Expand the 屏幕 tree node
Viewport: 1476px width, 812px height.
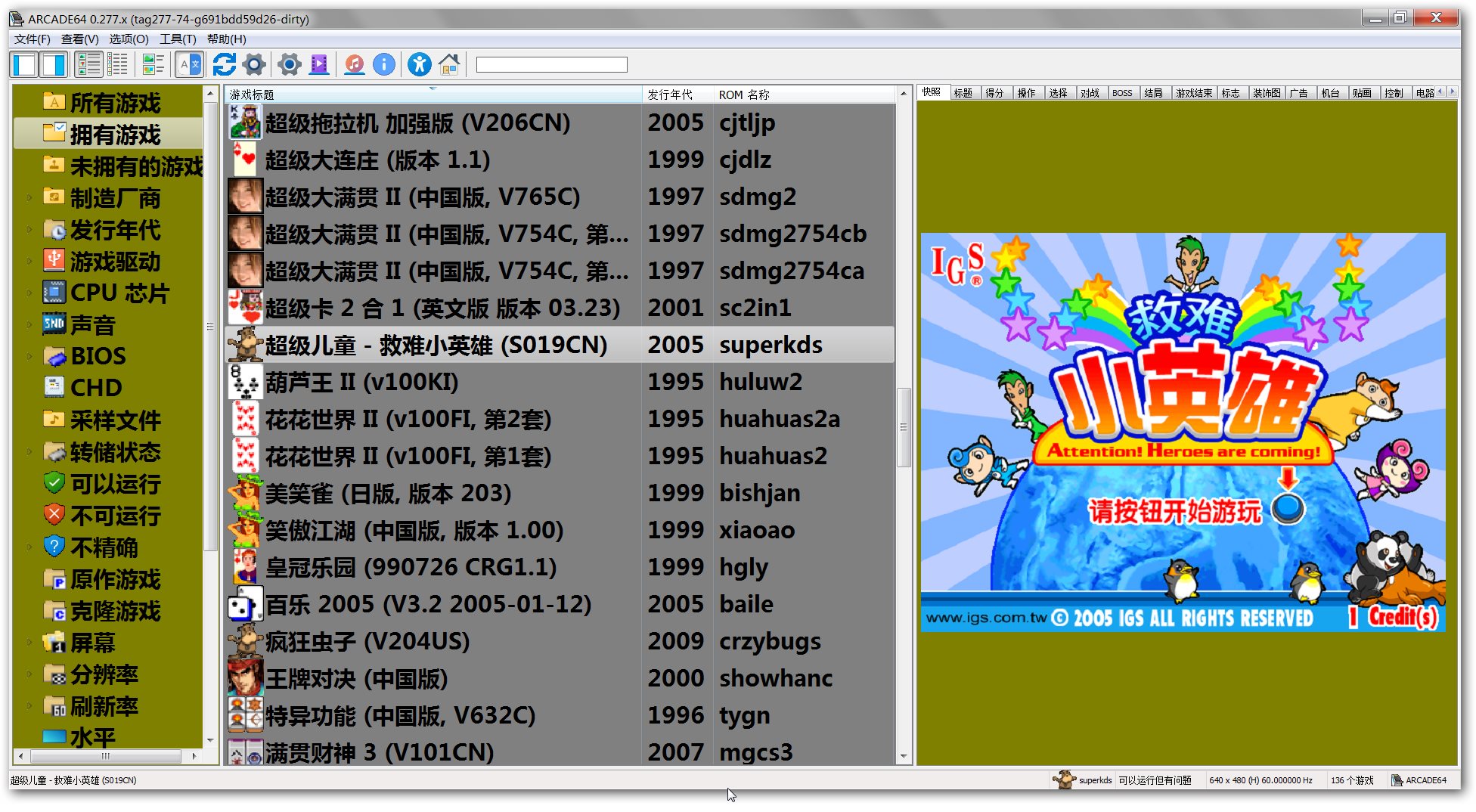(x=29, y=643)
